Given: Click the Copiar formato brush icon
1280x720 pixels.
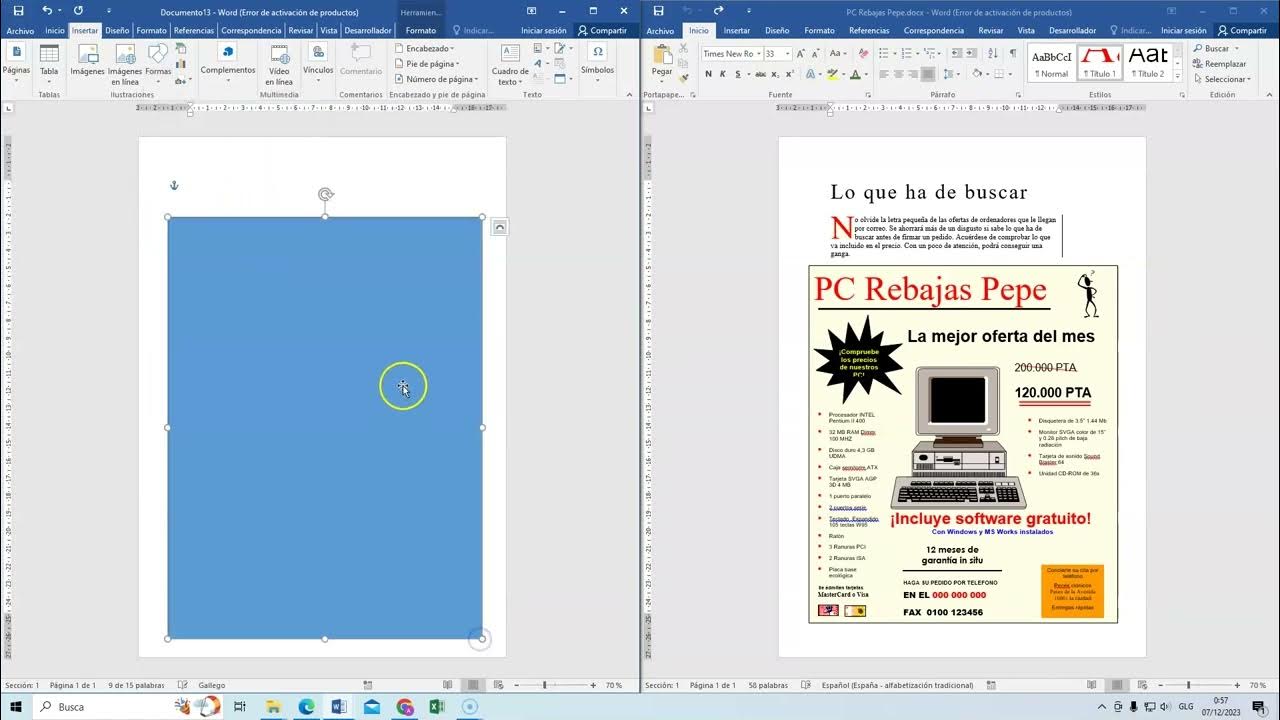Looking at the screenshot, I should (x=683, y=78).
